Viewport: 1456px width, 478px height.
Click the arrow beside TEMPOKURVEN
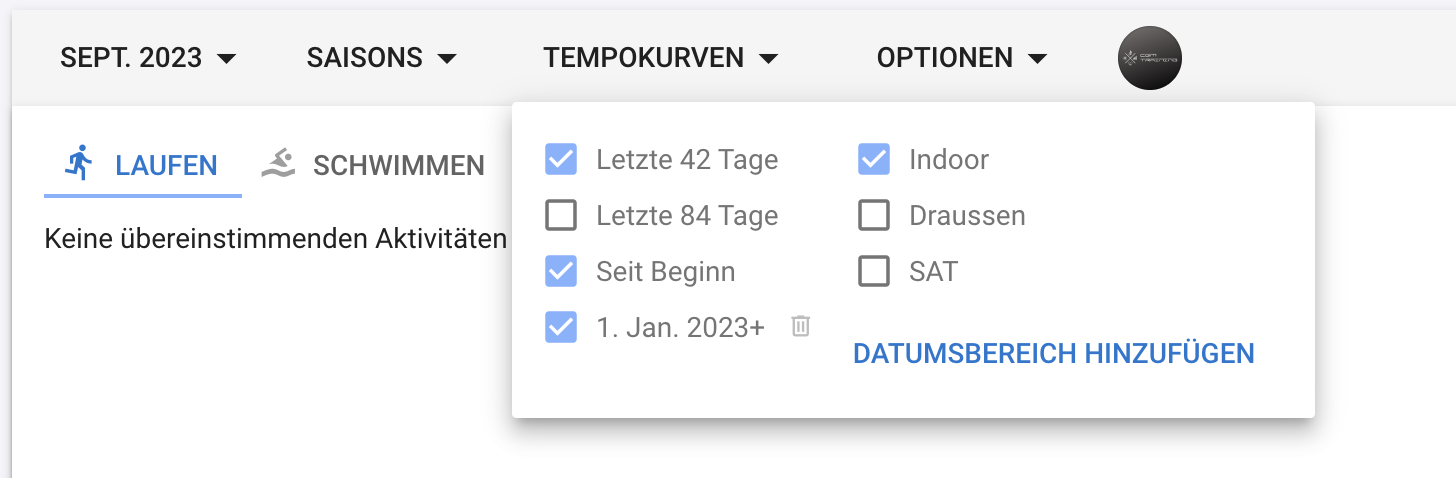(768, 59)
